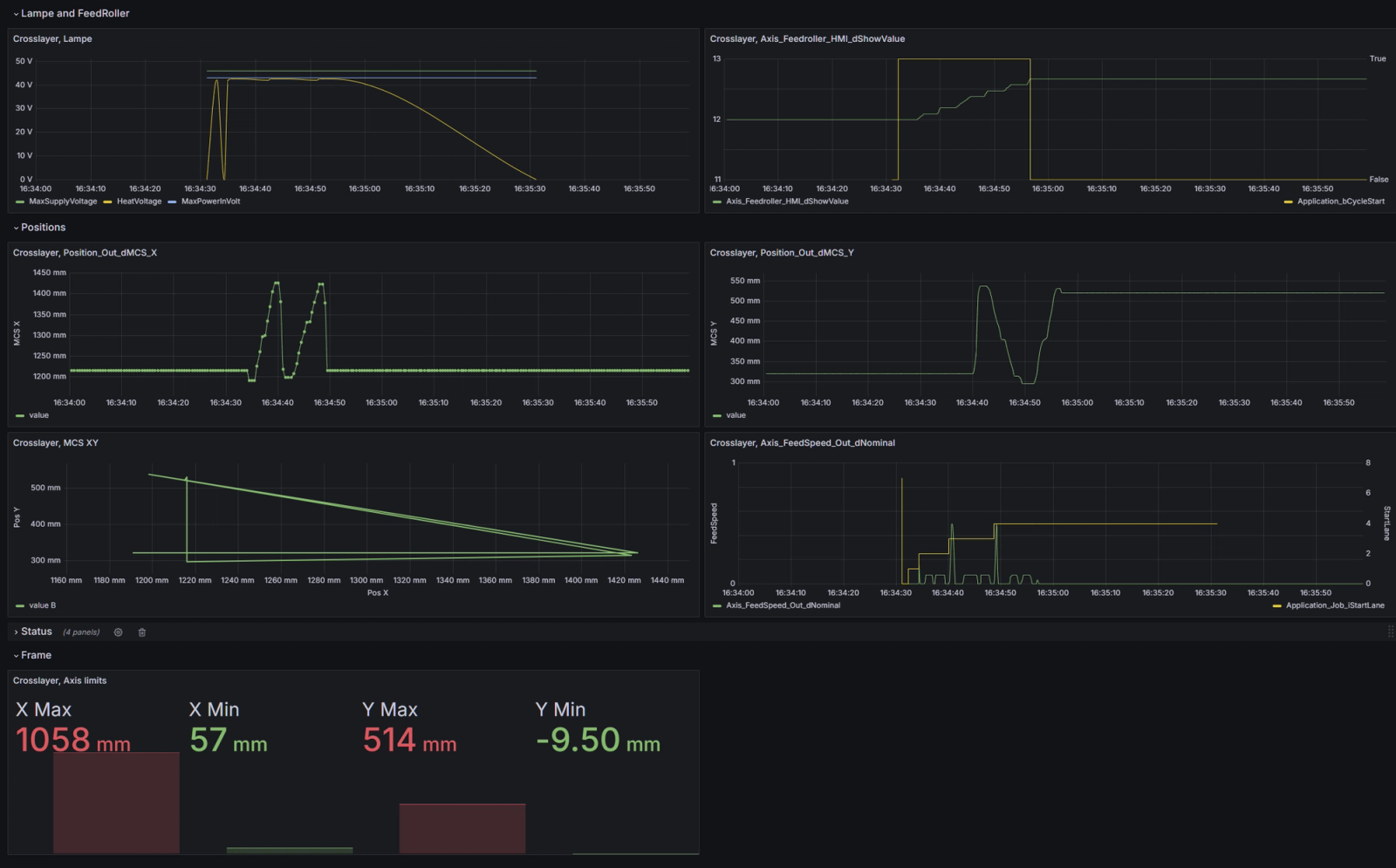1396x868 pixels.
Task: Toggle Axis_FeedSpeed_Out_dNominal legend series
Action: point(784,605)
